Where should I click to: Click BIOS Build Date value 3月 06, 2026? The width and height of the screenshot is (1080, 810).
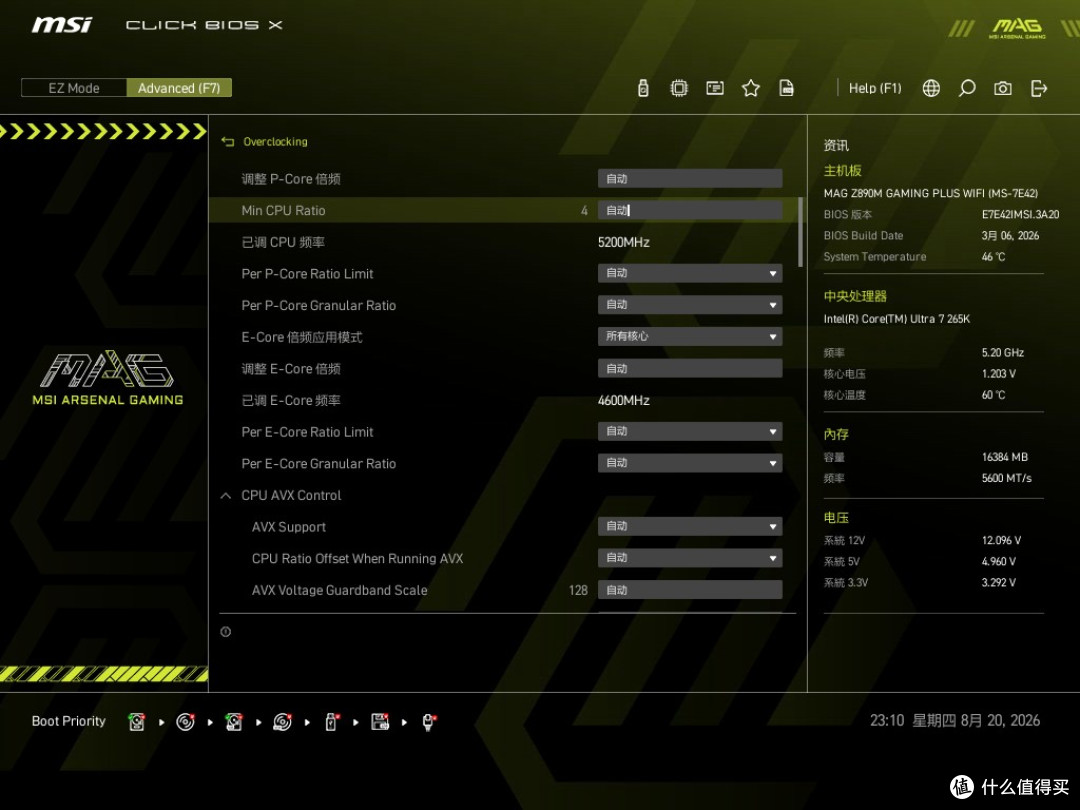1010,236
